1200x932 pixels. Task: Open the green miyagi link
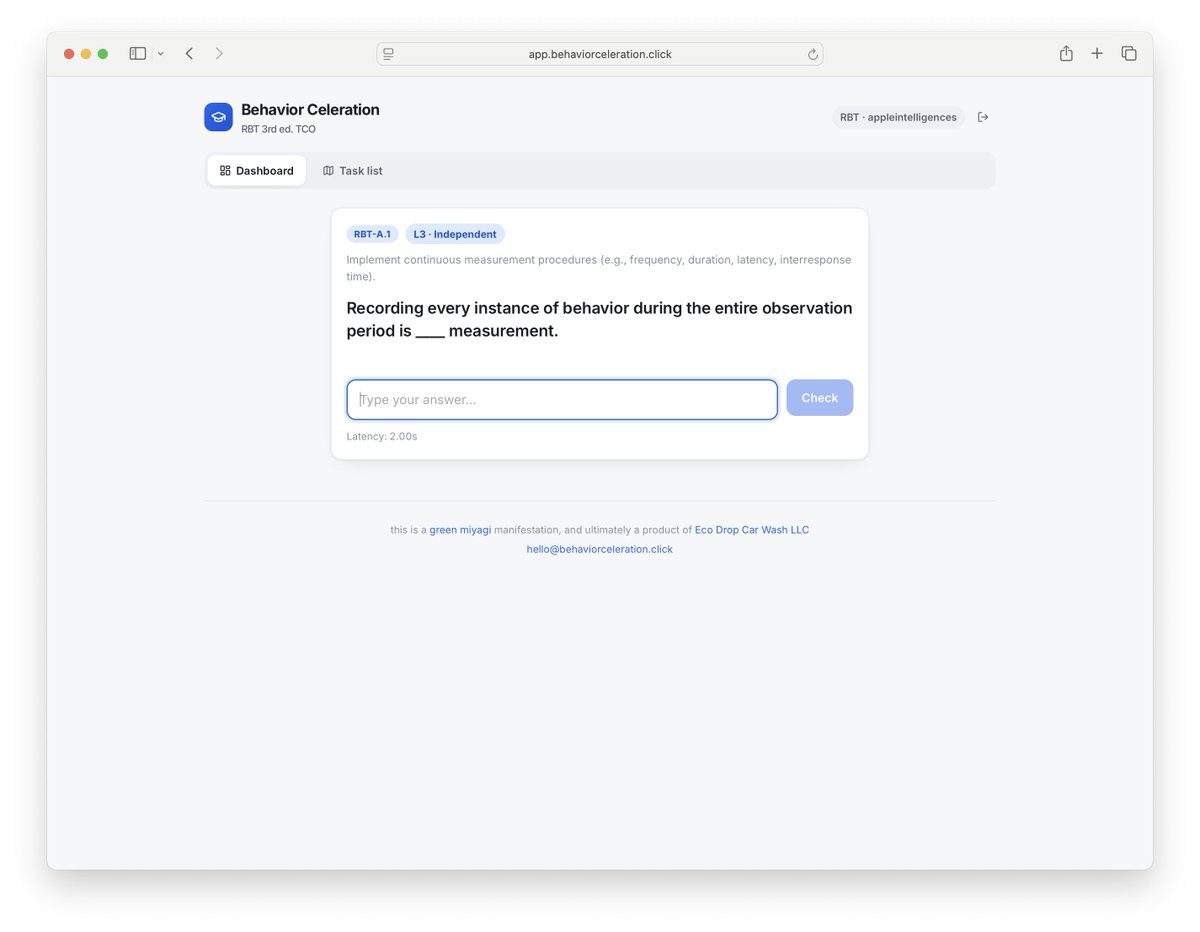click(x=460, y=530)
